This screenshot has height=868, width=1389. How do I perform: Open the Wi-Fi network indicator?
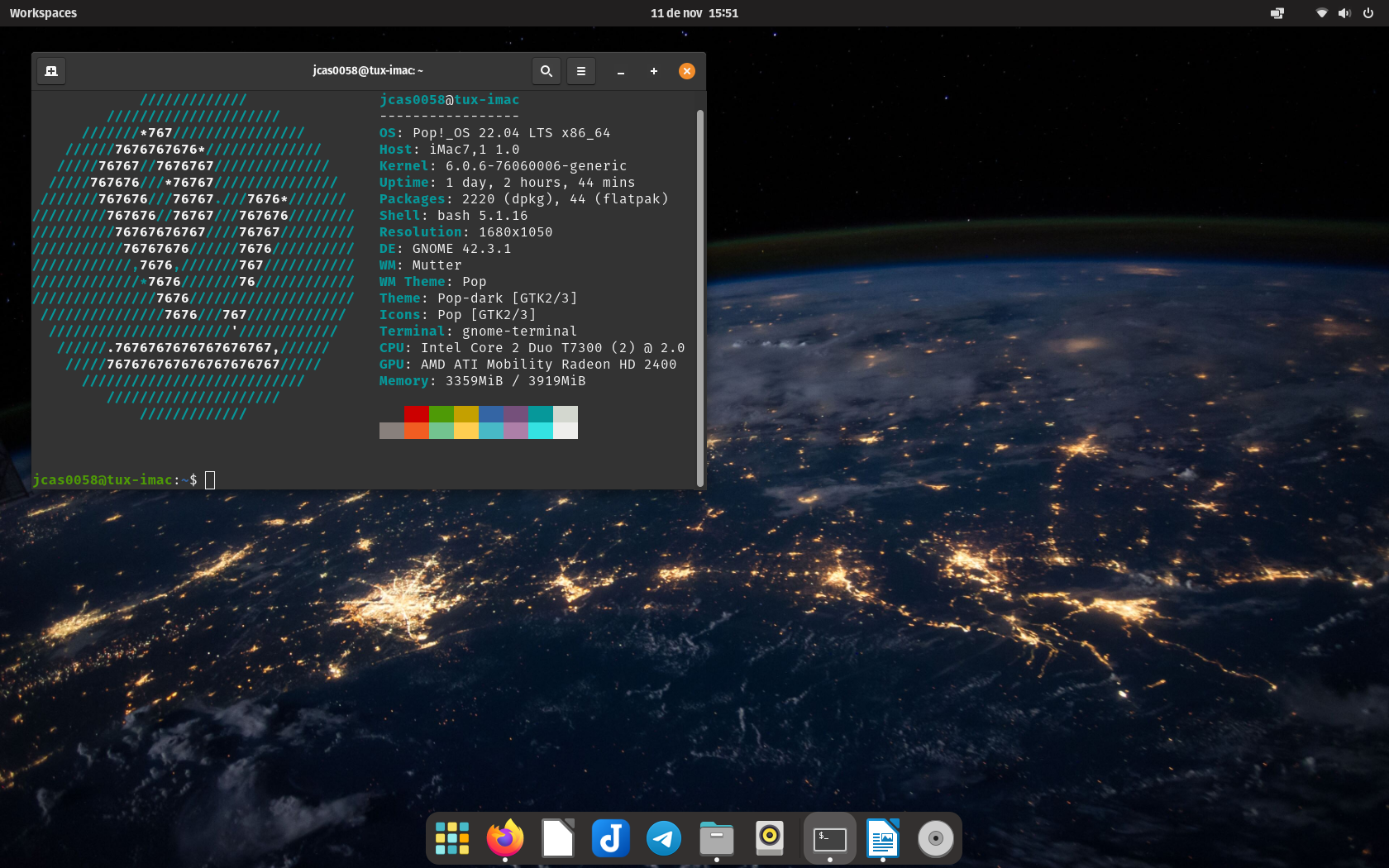point(1321,13)
